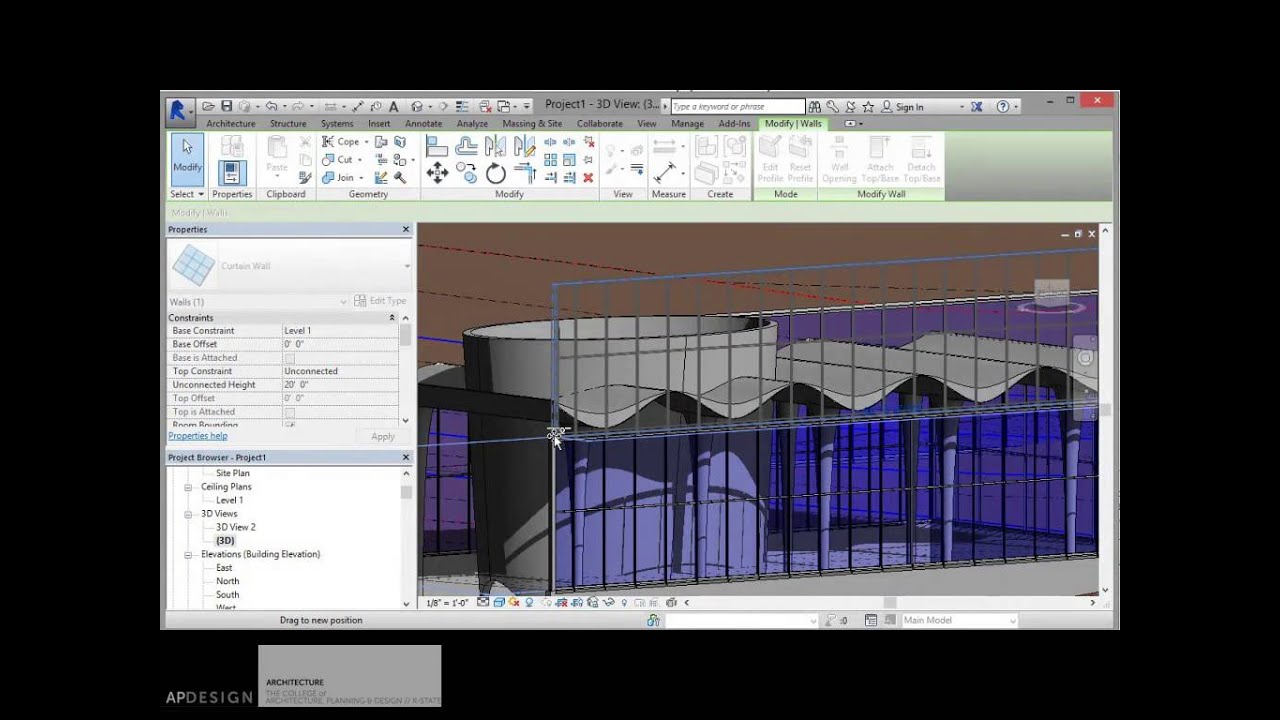This screenshot has width=1280, height=720.
Task: Click the Exchange Apps X icon
Action: pos(977,106)
